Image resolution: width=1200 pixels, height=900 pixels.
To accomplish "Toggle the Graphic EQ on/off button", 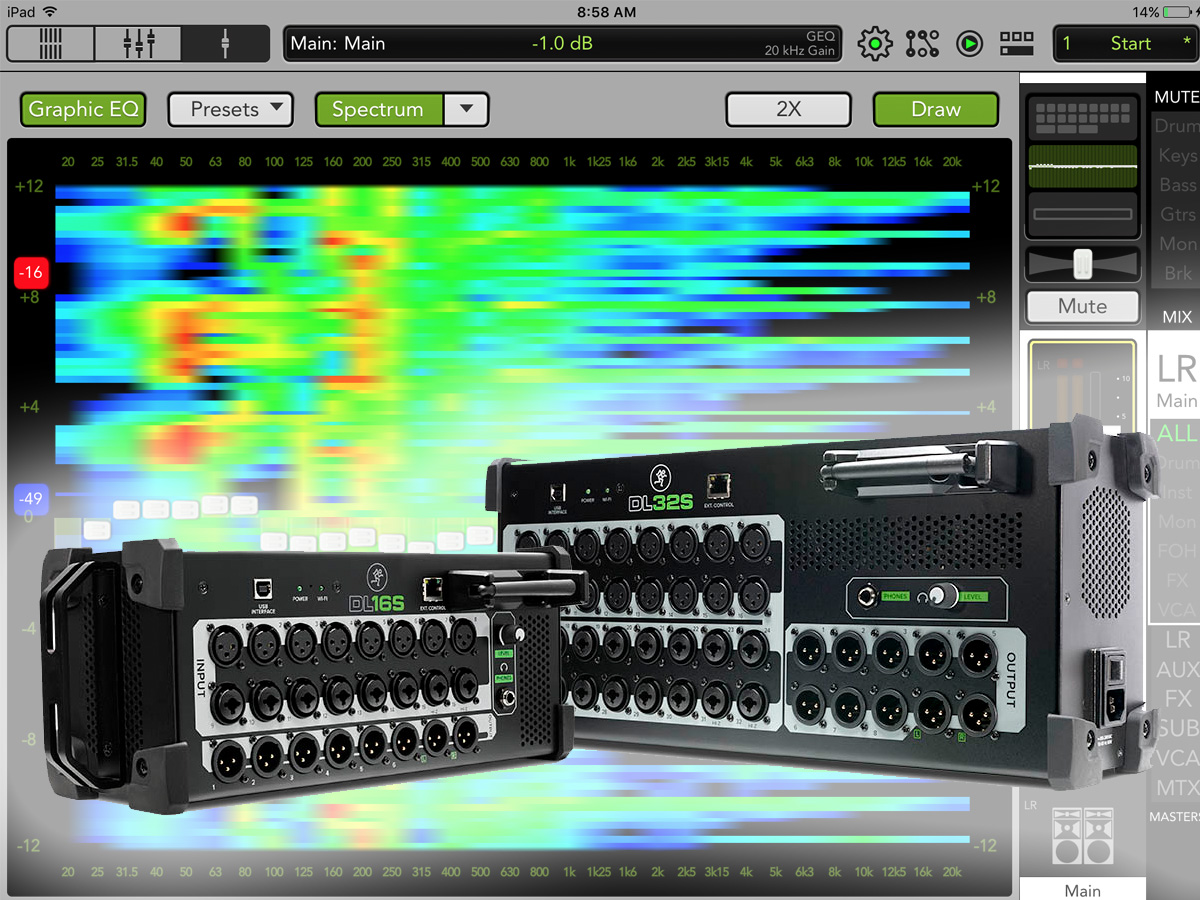I will coord(83,110).
